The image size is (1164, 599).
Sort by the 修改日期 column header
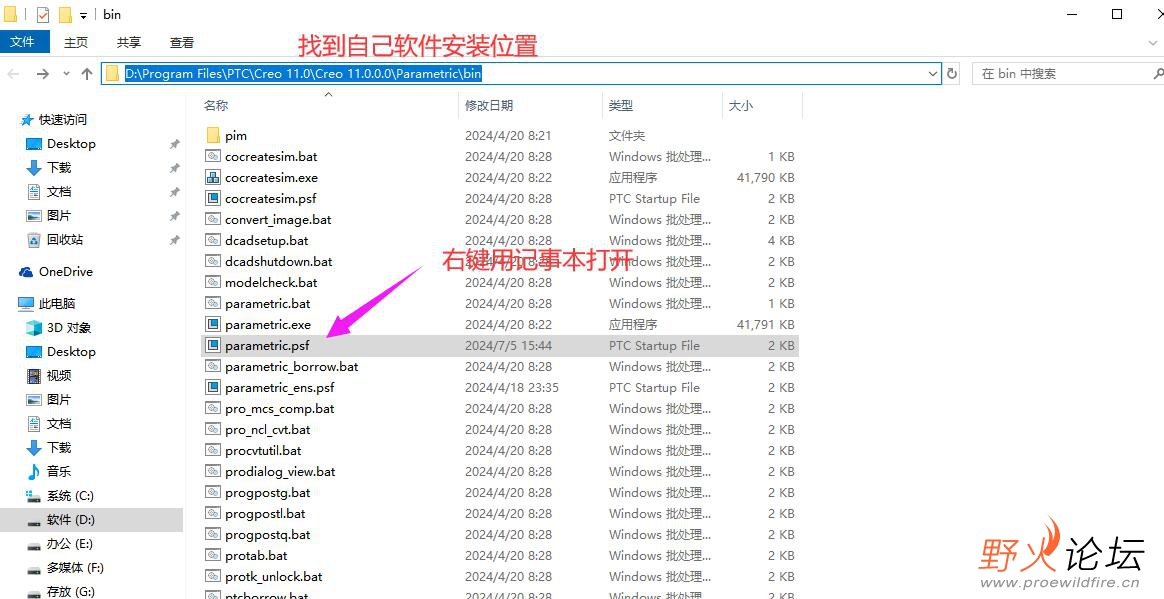(x=488, y=105)
